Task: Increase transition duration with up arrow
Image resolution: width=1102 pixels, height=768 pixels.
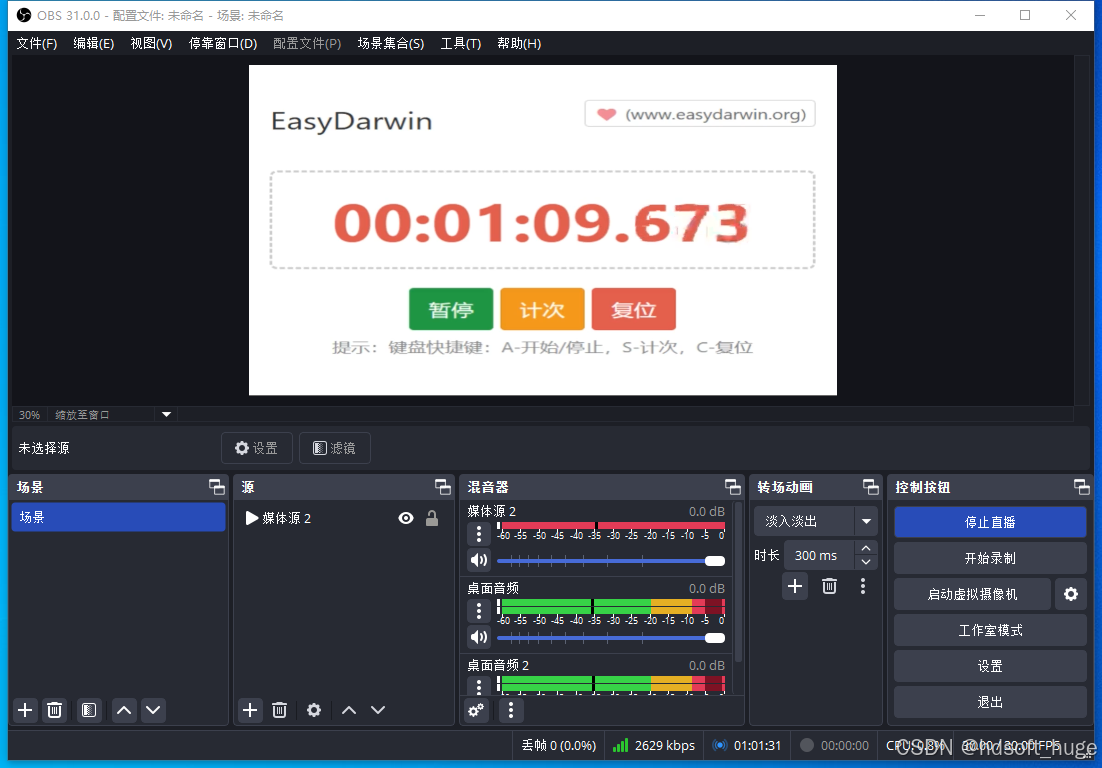Action: (x=866, y=548)
